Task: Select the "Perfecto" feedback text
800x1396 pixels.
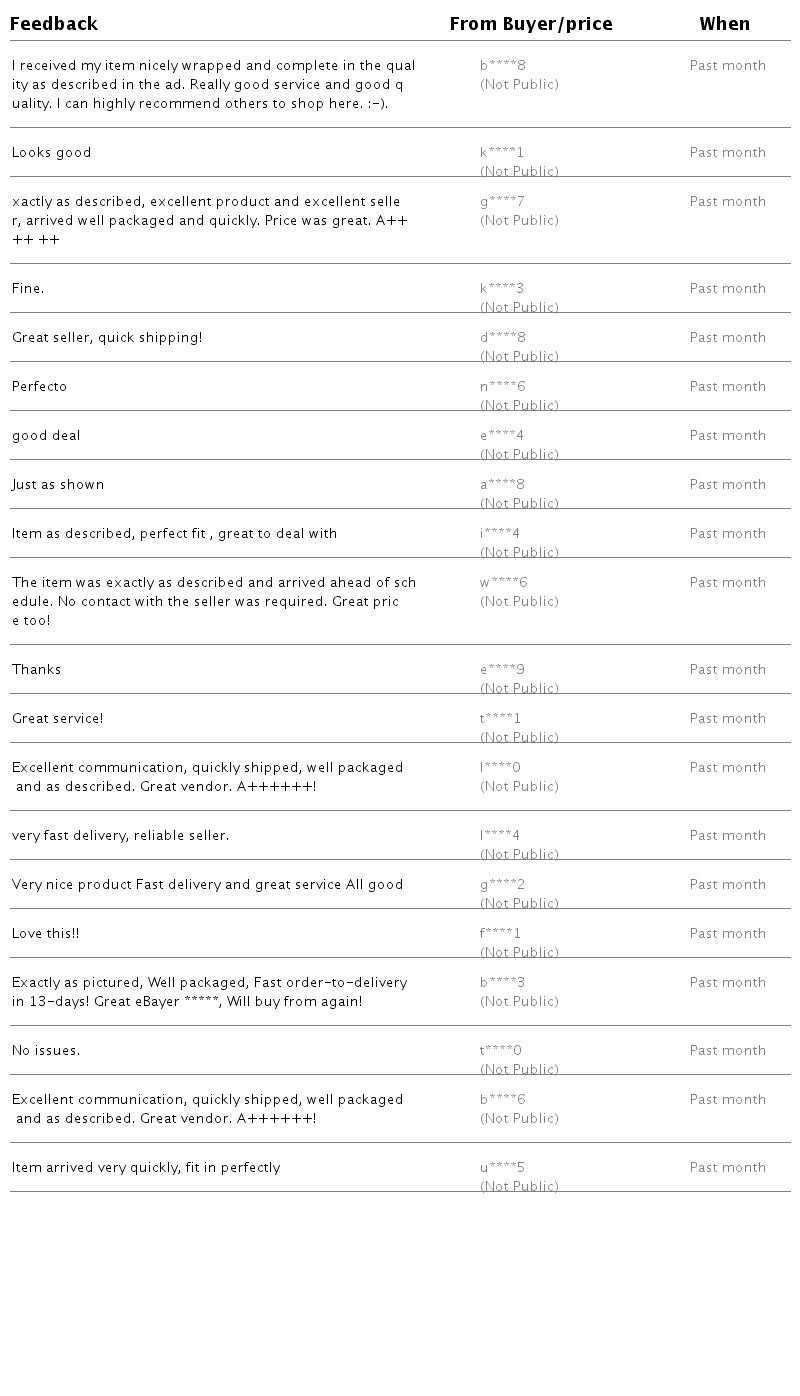Action: point(40,387)
